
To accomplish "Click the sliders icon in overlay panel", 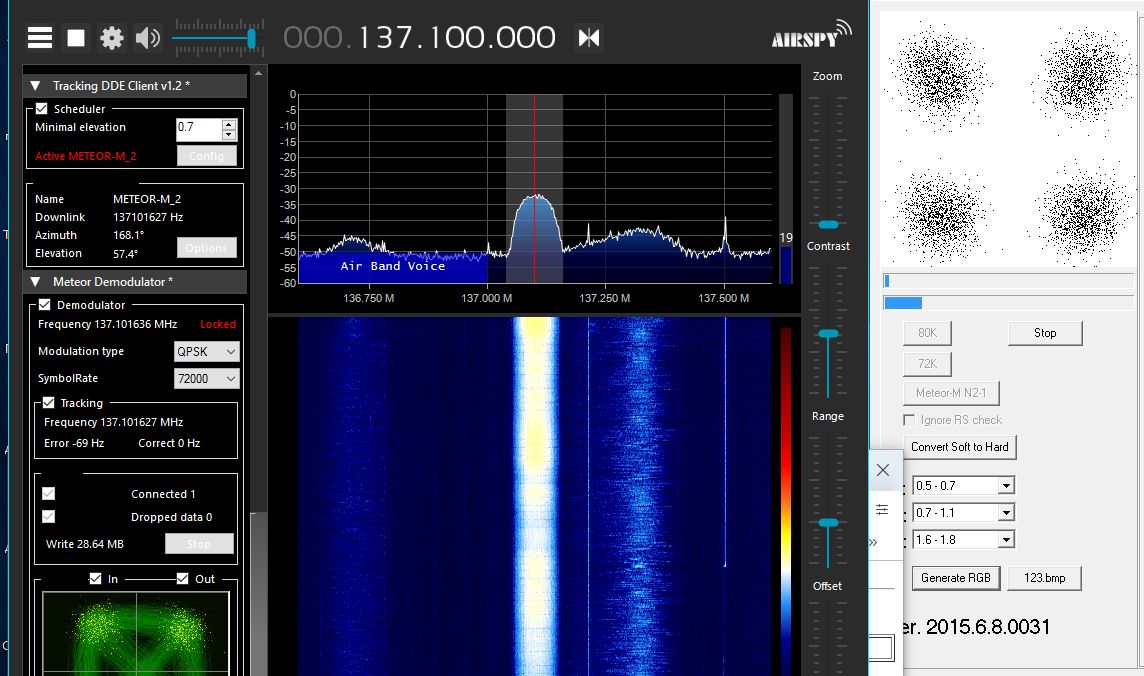I will pyautogui.click(x=882, y=509).
